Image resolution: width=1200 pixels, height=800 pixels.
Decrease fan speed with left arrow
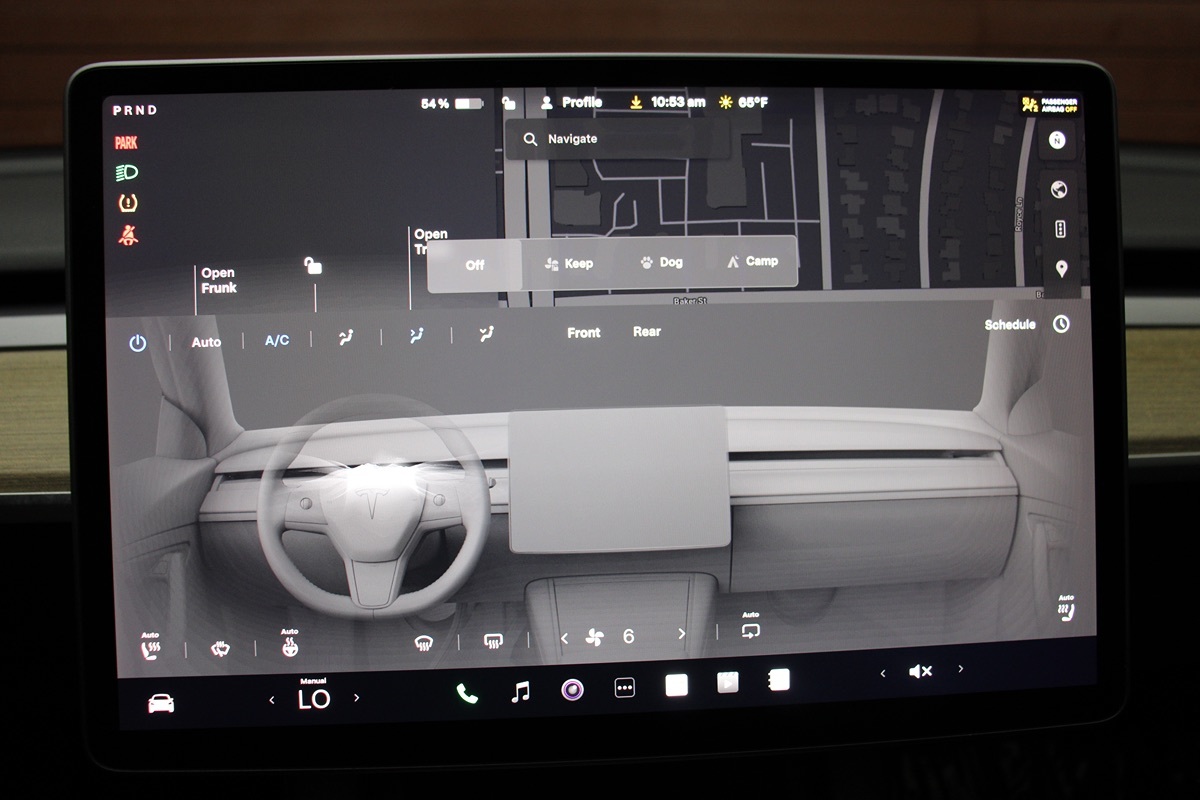coord(564,638)
